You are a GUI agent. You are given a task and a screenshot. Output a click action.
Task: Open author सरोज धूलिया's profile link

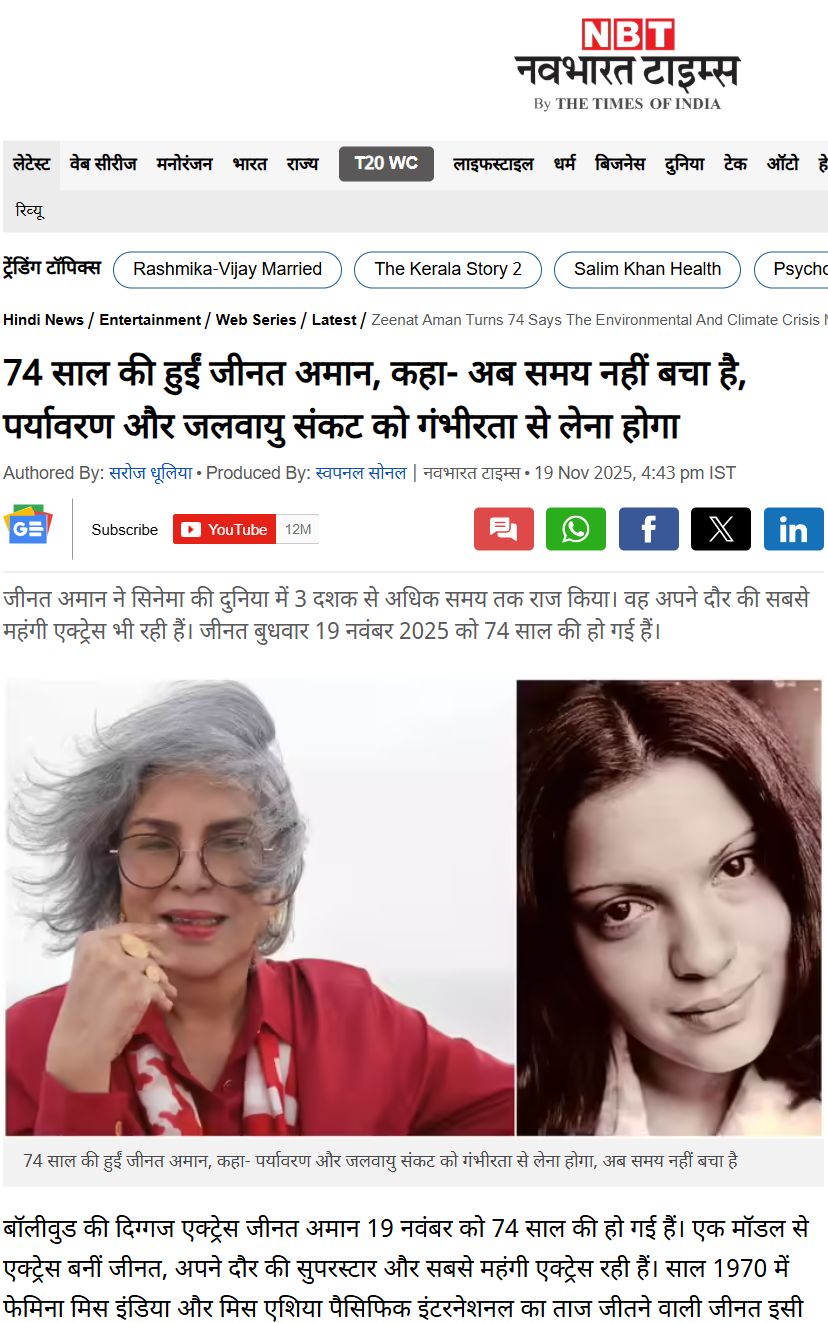pyautogui.click(x=150, y=472)
